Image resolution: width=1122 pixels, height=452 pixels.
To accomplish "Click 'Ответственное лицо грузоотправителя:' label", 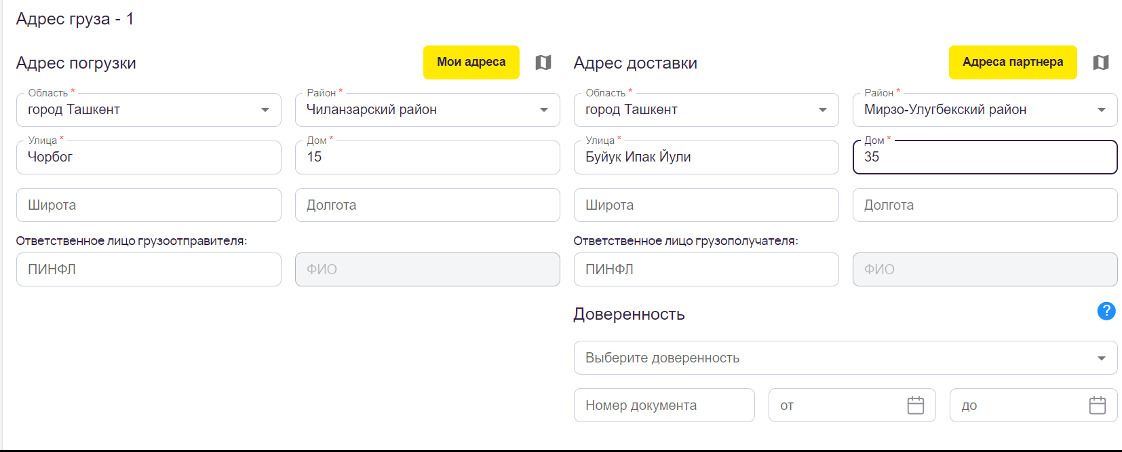I will tap(132, 240).
